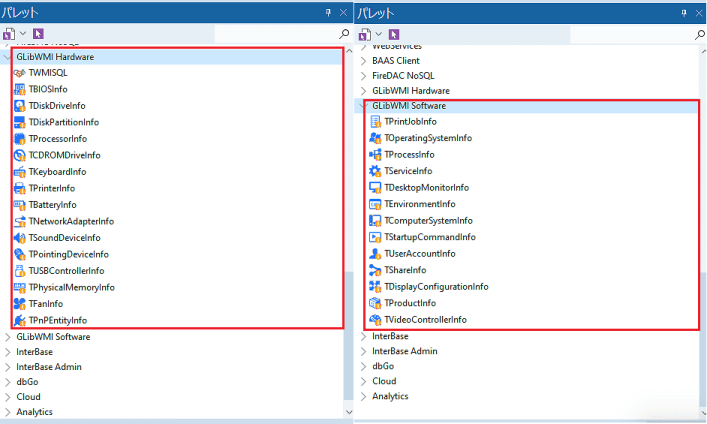The image size is (707, 424).
Task: Select the TCDROMDriveInfo disc icon
Action: pos(19,156)
